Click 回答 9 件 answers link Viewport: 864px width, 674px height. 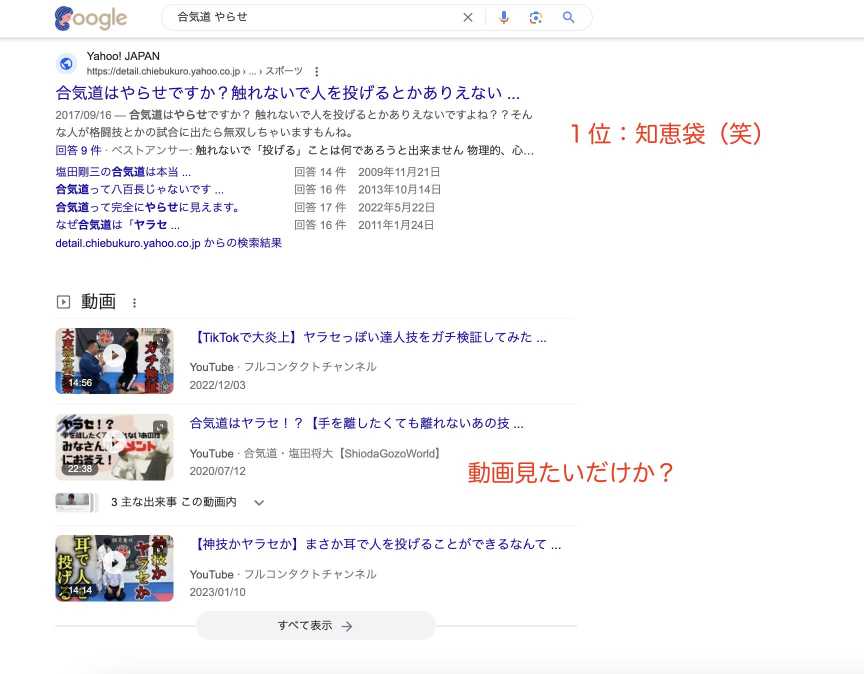[x=78, y=150]
